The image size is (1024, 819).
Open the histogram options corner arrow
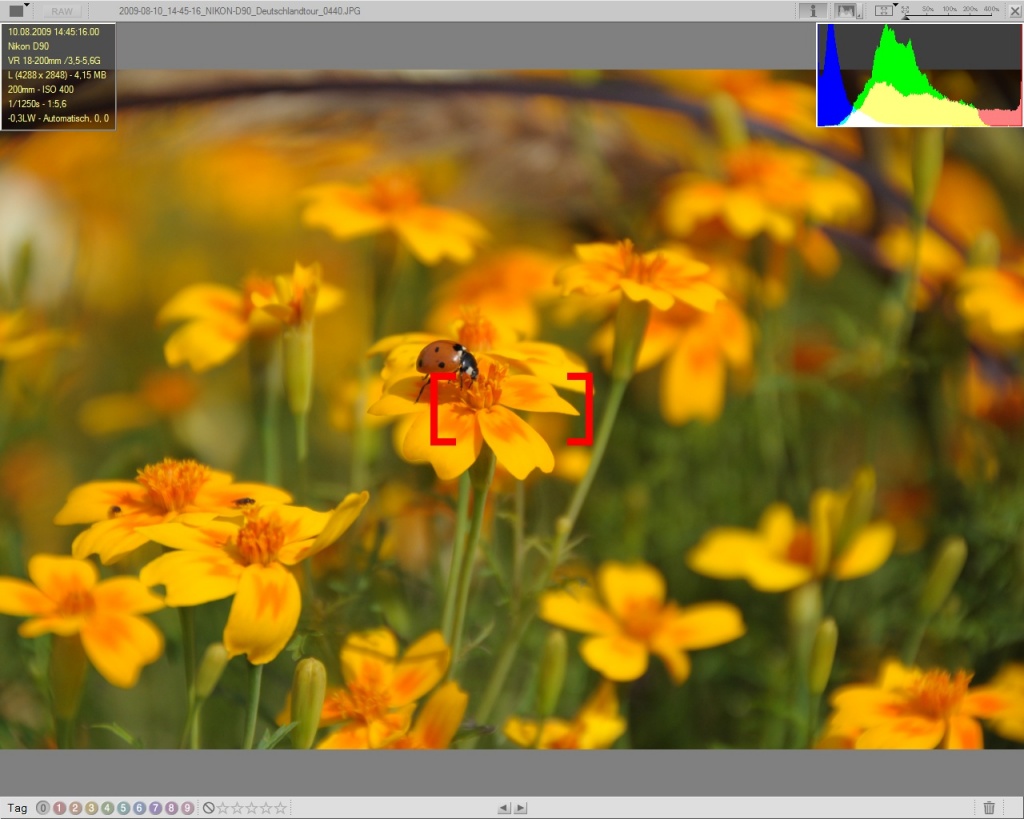point(859,11)
